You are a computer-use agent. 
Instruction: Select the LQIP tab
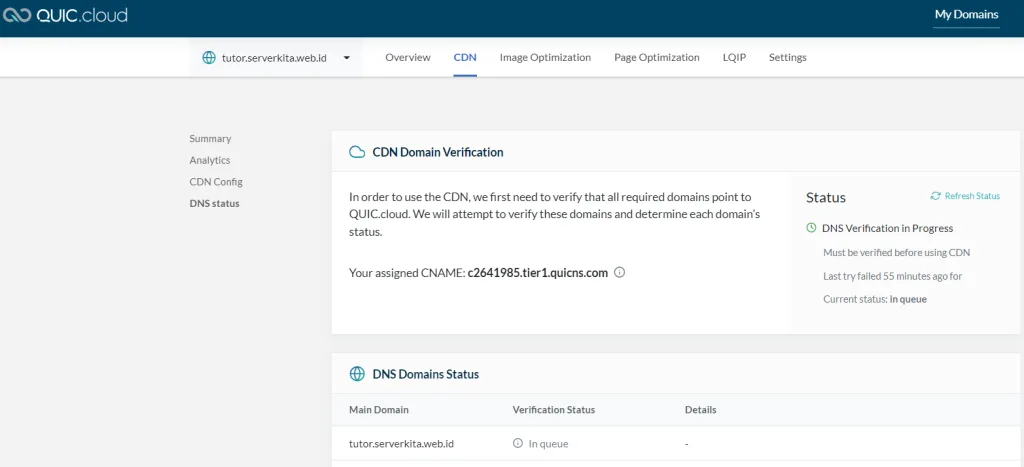(734, 58)
